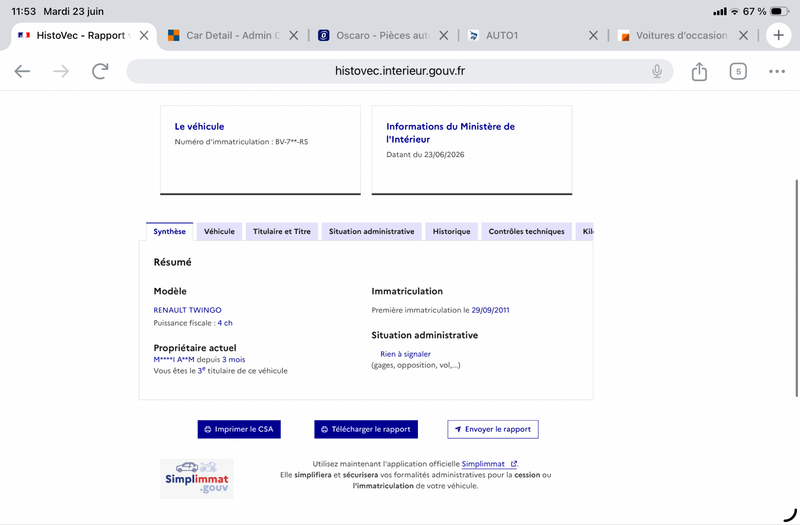
Task: Click the 3 mois ownership duration
Action: click(x=234, y=359)
